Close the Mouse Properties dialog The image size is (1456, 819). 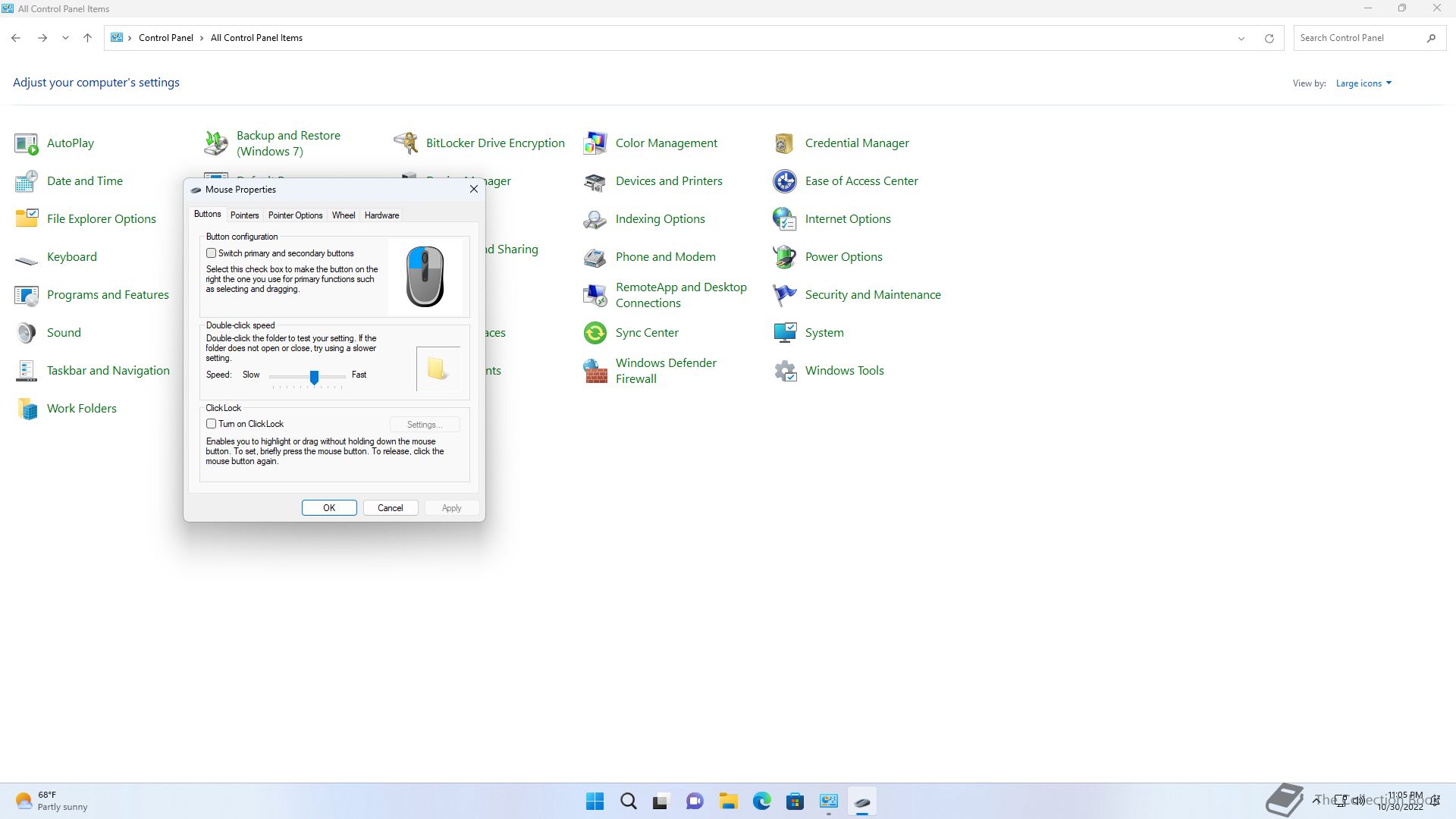click(x=474, y=189)
